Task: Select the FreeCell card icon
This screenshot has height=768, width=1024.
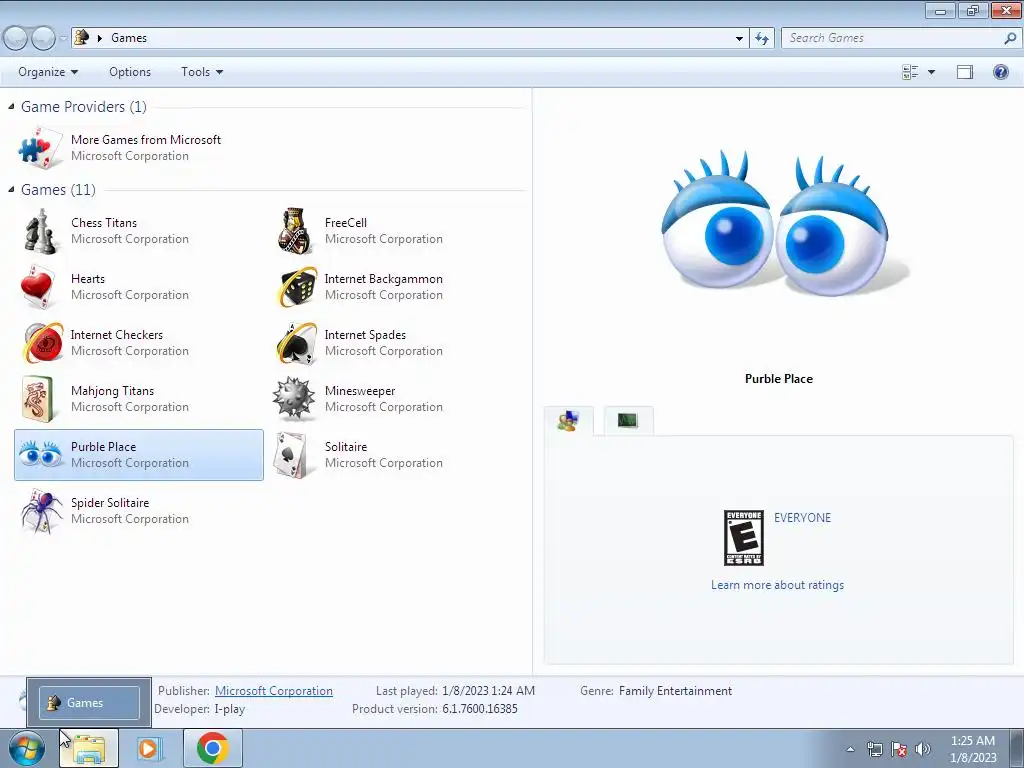Action: (295, 231)
